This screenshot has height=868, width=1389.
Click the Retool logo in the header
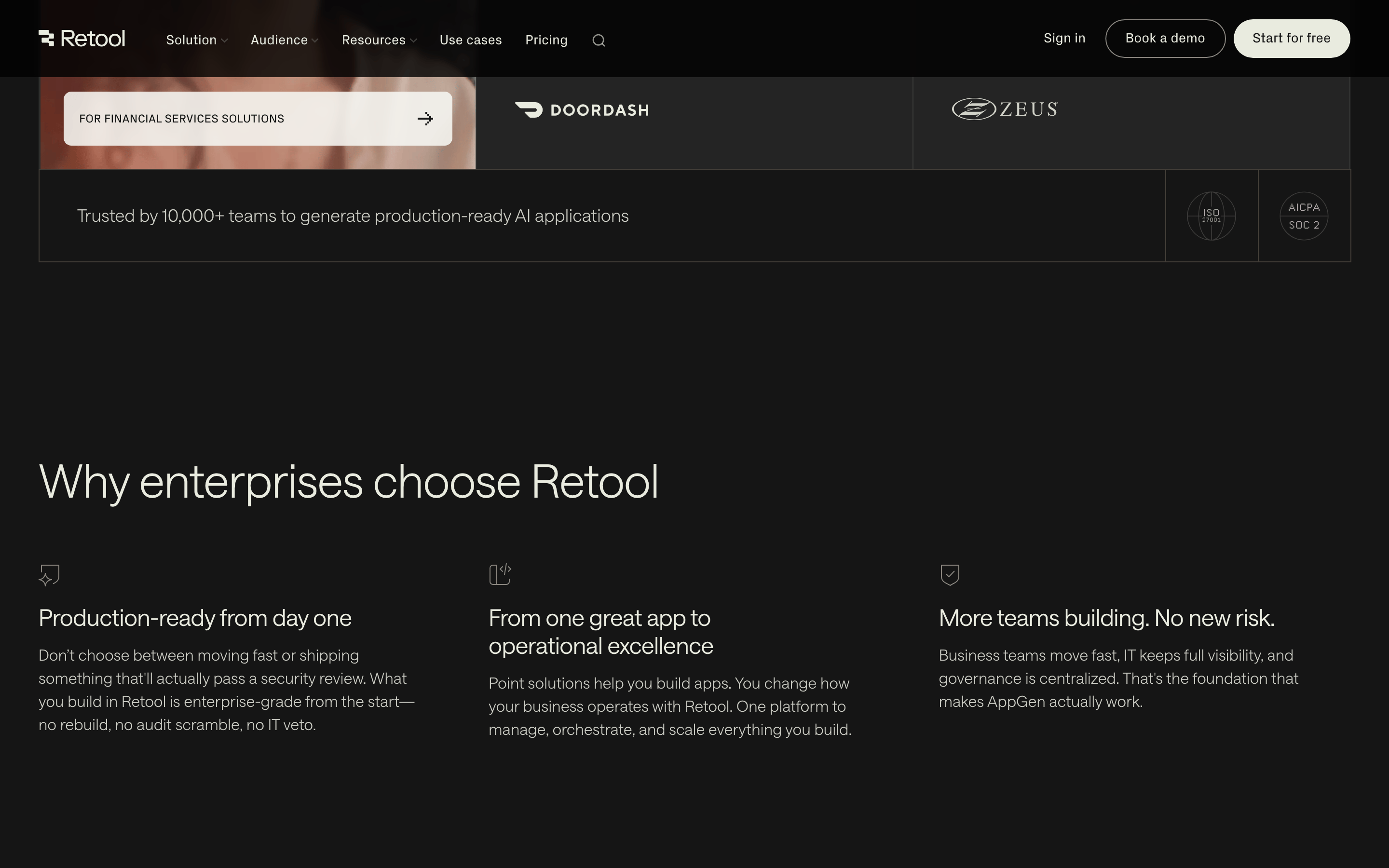pyautogui.click(x=82, y=39)
